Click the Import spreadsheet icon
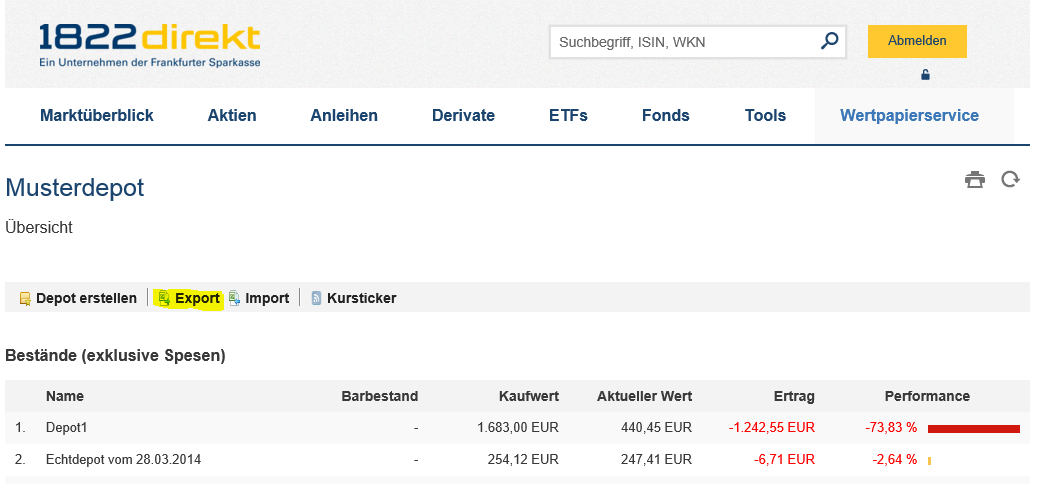 tap(235, 298)
